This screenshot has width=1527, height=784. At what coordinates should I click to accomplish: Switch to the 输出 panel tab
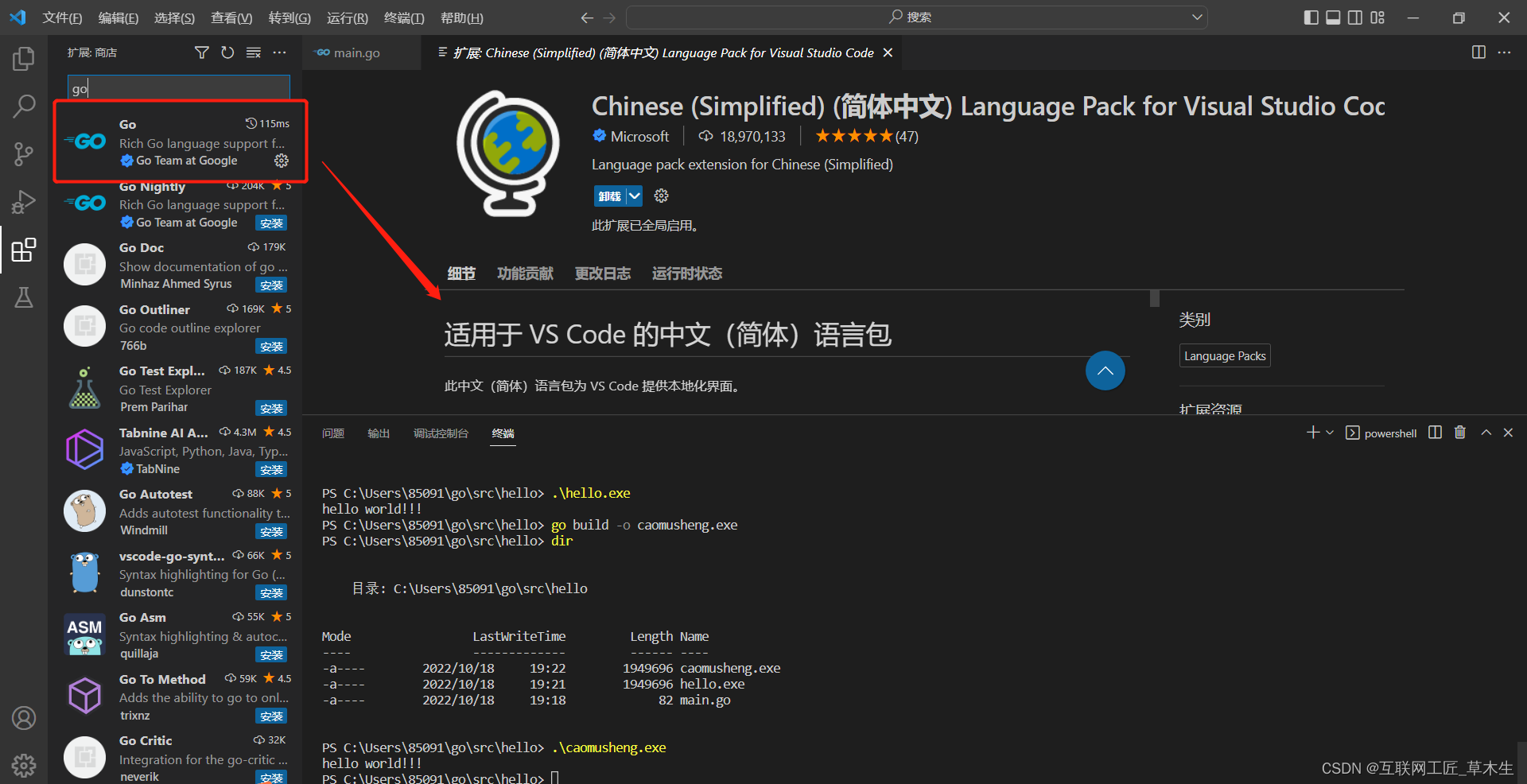click(x=379, y=433)
